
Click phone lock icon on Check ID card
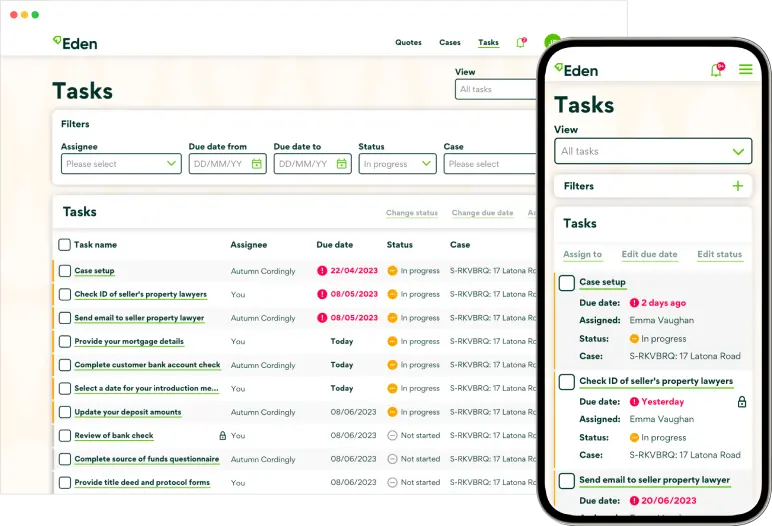[742, 402]
